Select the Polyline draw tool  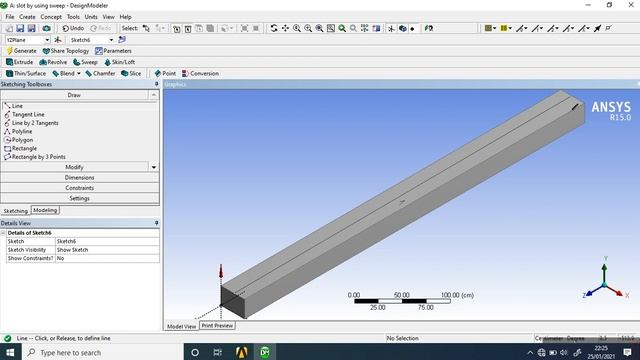18,131
